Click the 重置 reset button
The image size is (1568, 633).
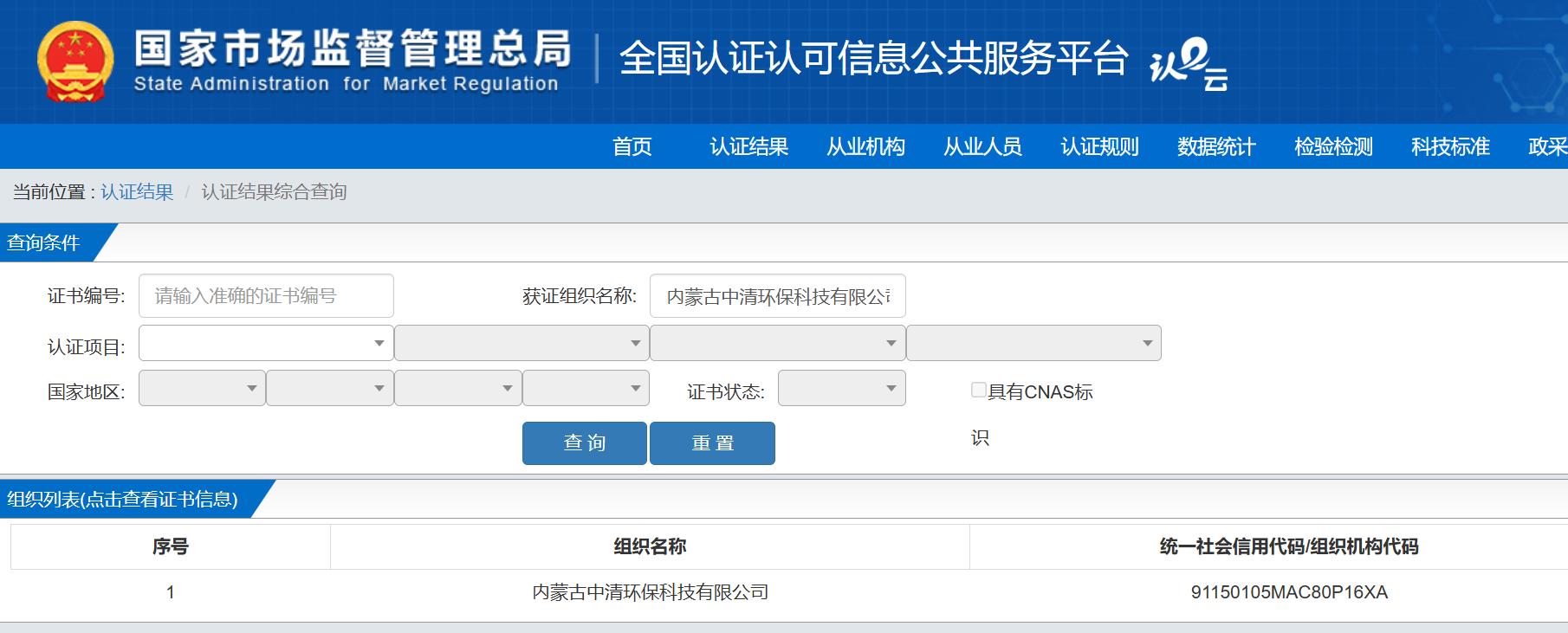point(713,443)
